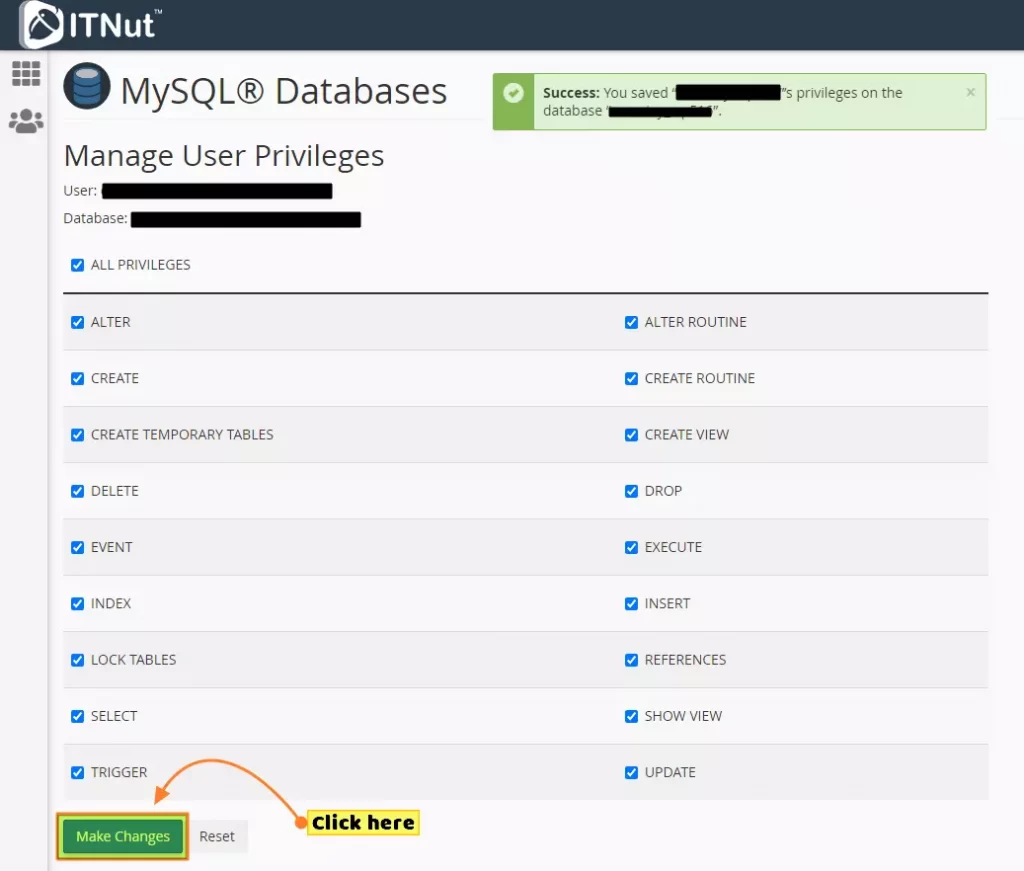Toggle the SHOW VIEW checkbox

(631, 716)
